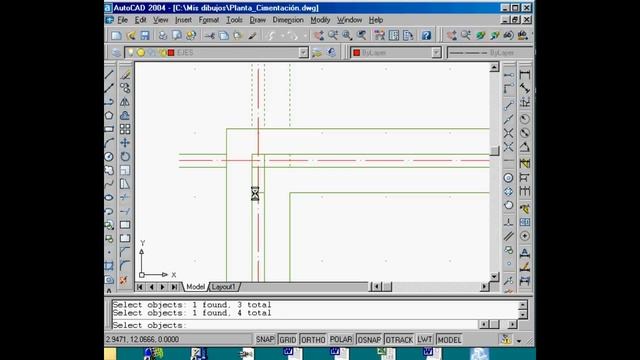The width and height of the screenshot is (640, 360).
Task: Click the red ByLayer color swatch
Action: point(357,53)
